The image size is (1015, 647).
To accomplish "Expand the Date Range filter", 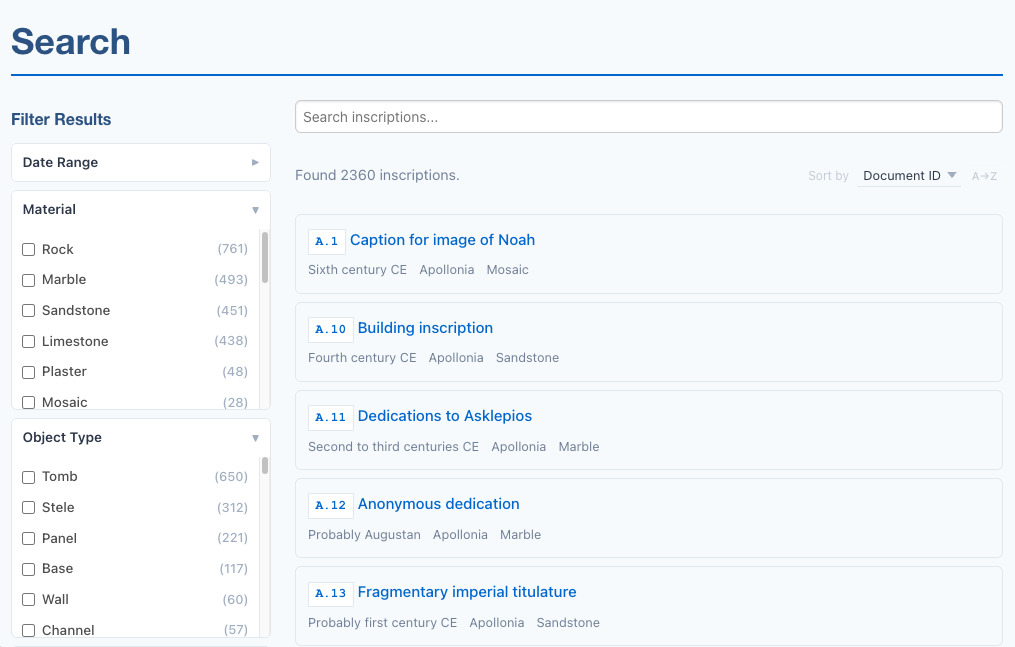I will tap(140, 162).
